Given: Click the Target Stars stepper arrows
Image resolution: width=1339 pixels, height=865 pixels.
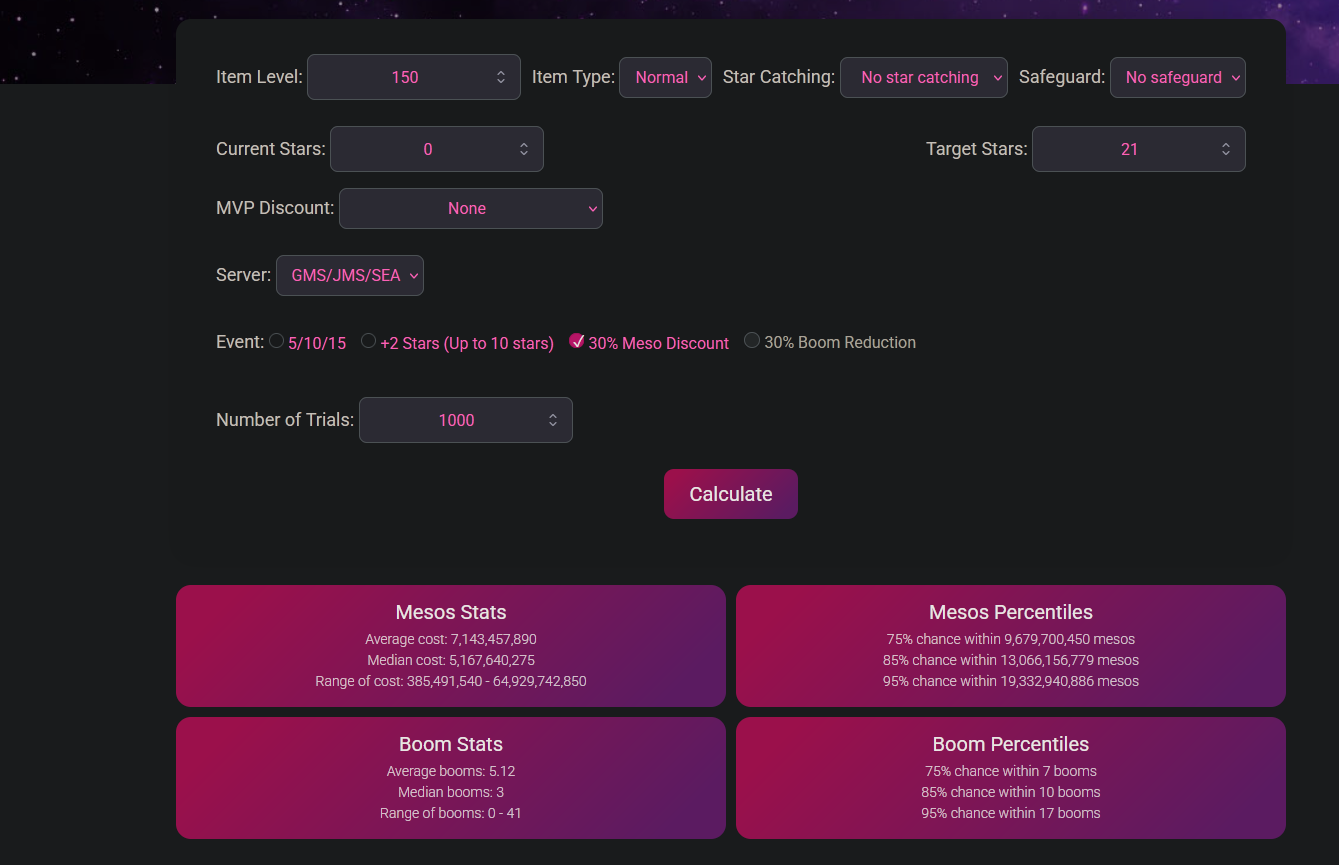Looking at the screenshot, I should [1226, 149].
